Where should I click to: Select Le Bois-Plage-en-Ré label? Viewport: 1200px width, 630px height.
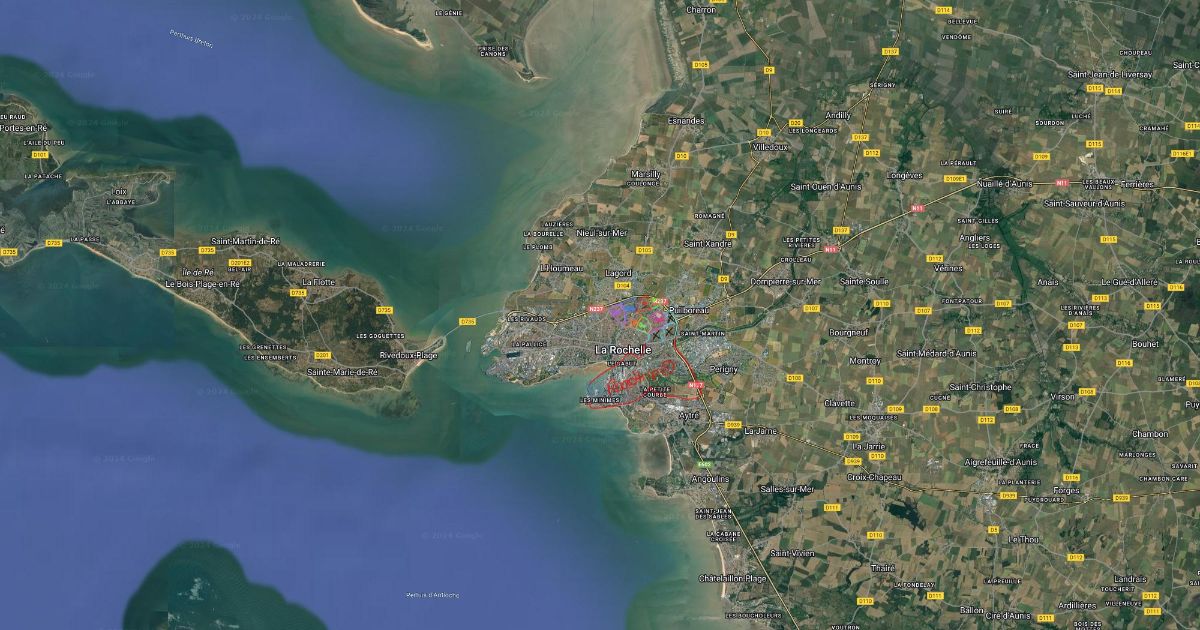pos(202,284)
